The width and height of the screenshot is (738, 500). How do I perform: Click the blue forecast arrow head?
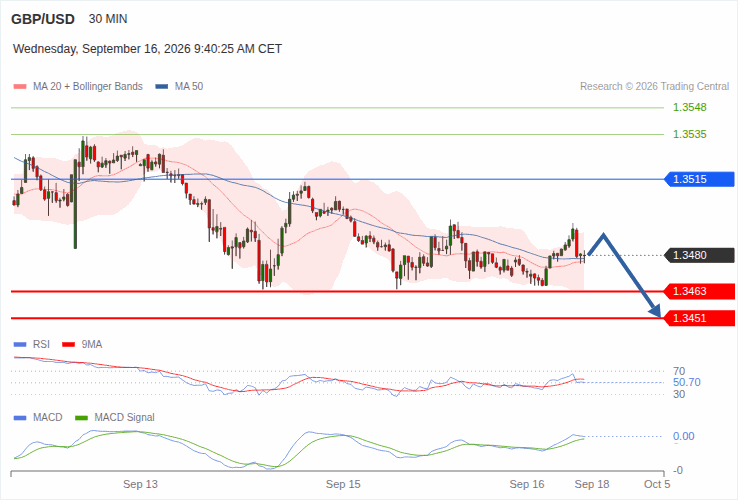[x=655, y=310]
